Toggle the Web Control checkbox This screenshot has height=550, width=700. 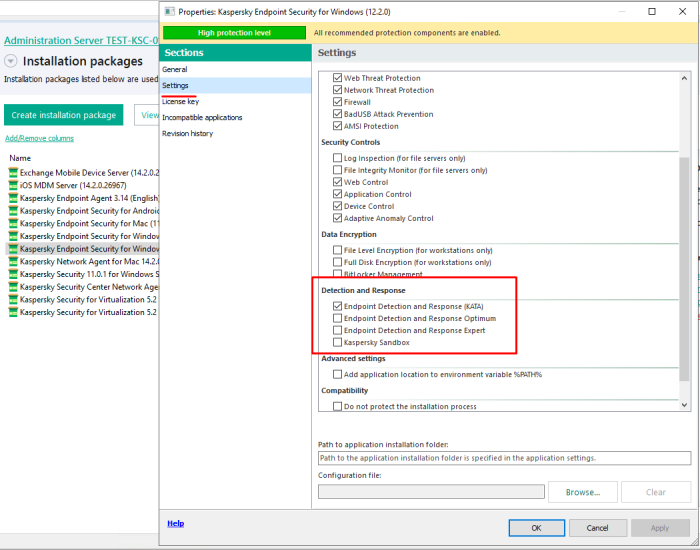click(x=338, y=182)
